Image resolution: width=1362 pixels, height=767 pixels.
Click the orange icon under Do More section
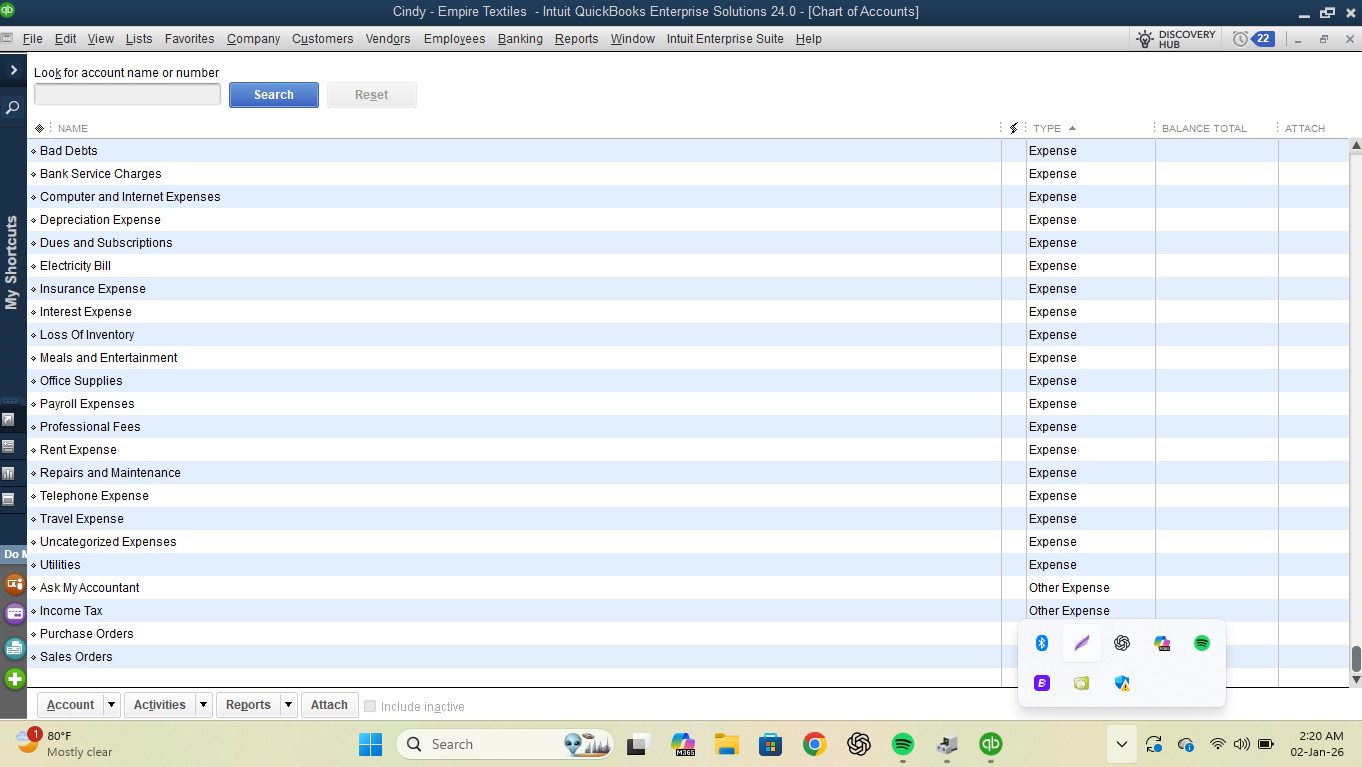pos(14,584)
